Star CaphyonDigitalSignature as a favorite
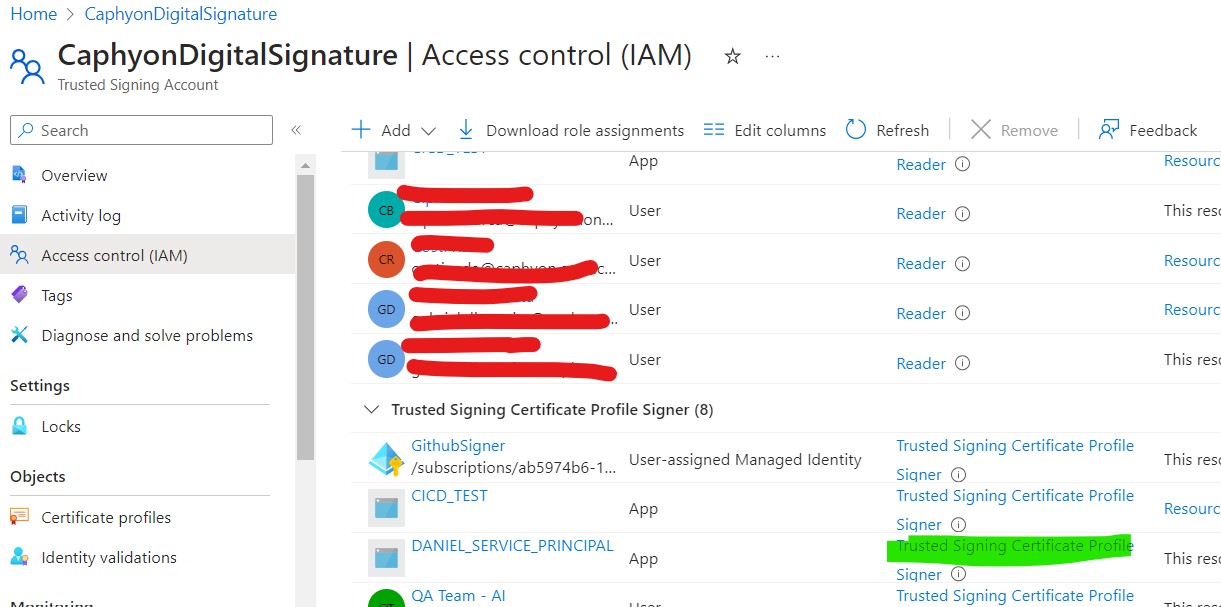The height and width of the screenshot is (607, 1221). coord(733,57)
